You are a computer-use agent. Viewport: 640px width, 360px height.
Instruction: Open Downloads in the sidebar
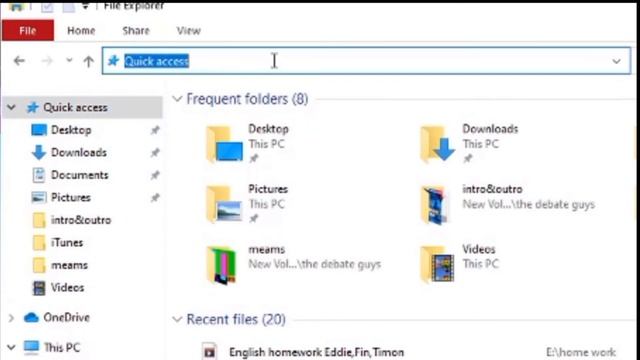coord(79,153)
